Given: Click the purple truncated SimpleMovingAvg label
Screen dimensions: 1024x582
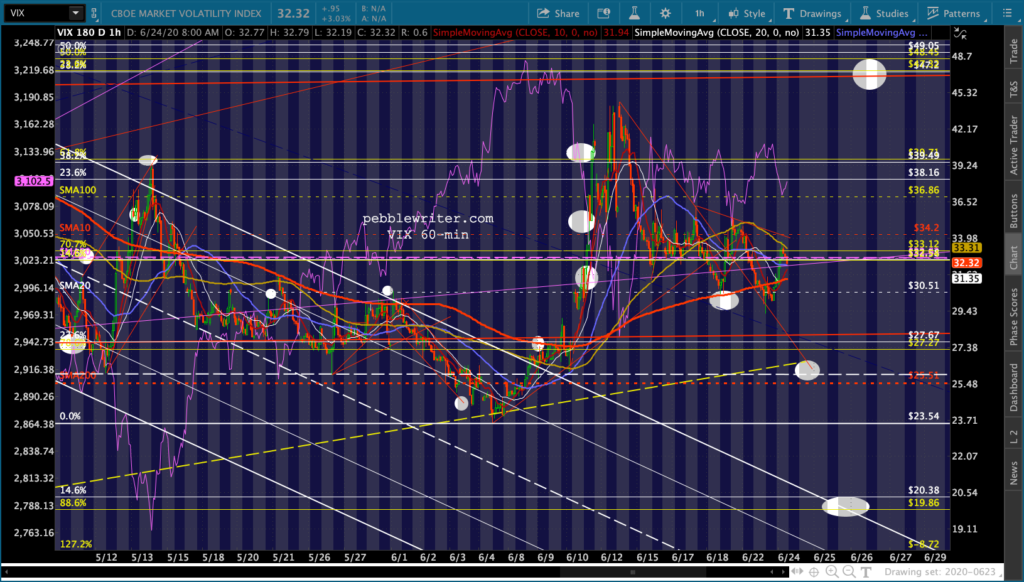Looking at the screenshot, I should 882,33.
